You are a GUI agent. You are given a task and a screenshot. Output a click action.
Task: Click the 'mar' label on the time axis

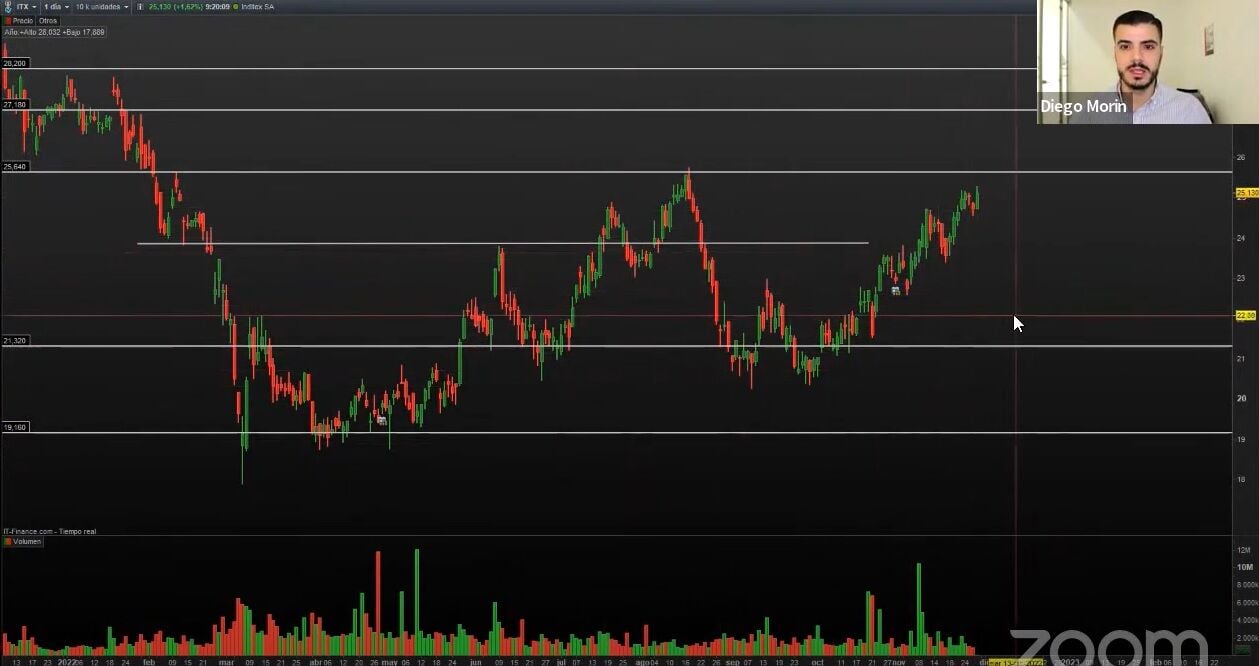(227, 661)
